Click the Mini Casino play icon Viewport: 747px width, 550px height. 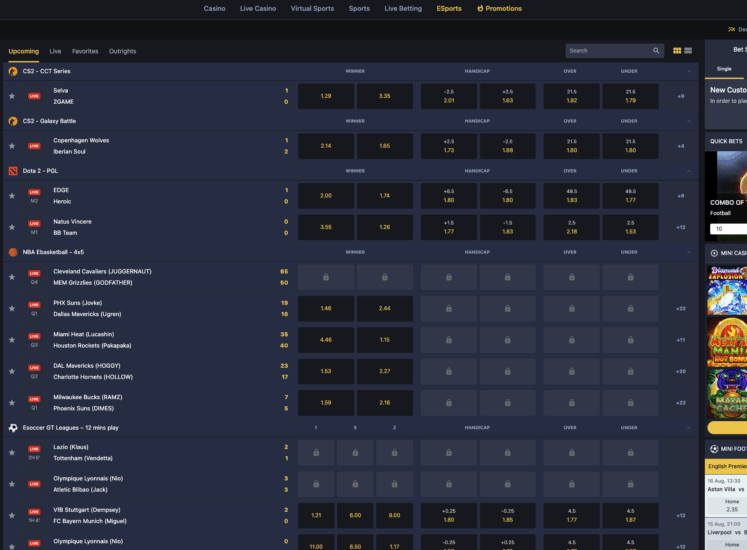pyautogui.click(x=714, y=254)
